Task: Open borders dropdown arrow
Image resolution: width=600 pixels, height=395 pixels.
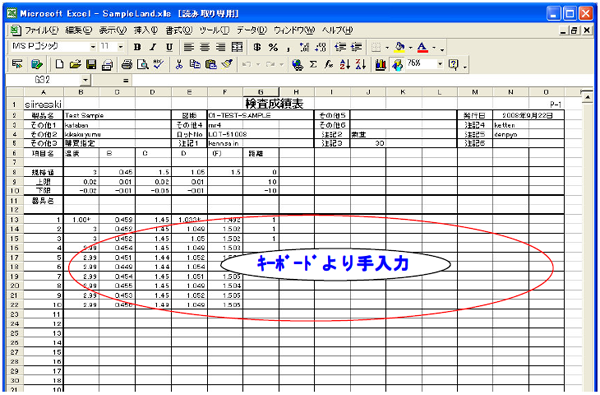Action: point(387,48)
